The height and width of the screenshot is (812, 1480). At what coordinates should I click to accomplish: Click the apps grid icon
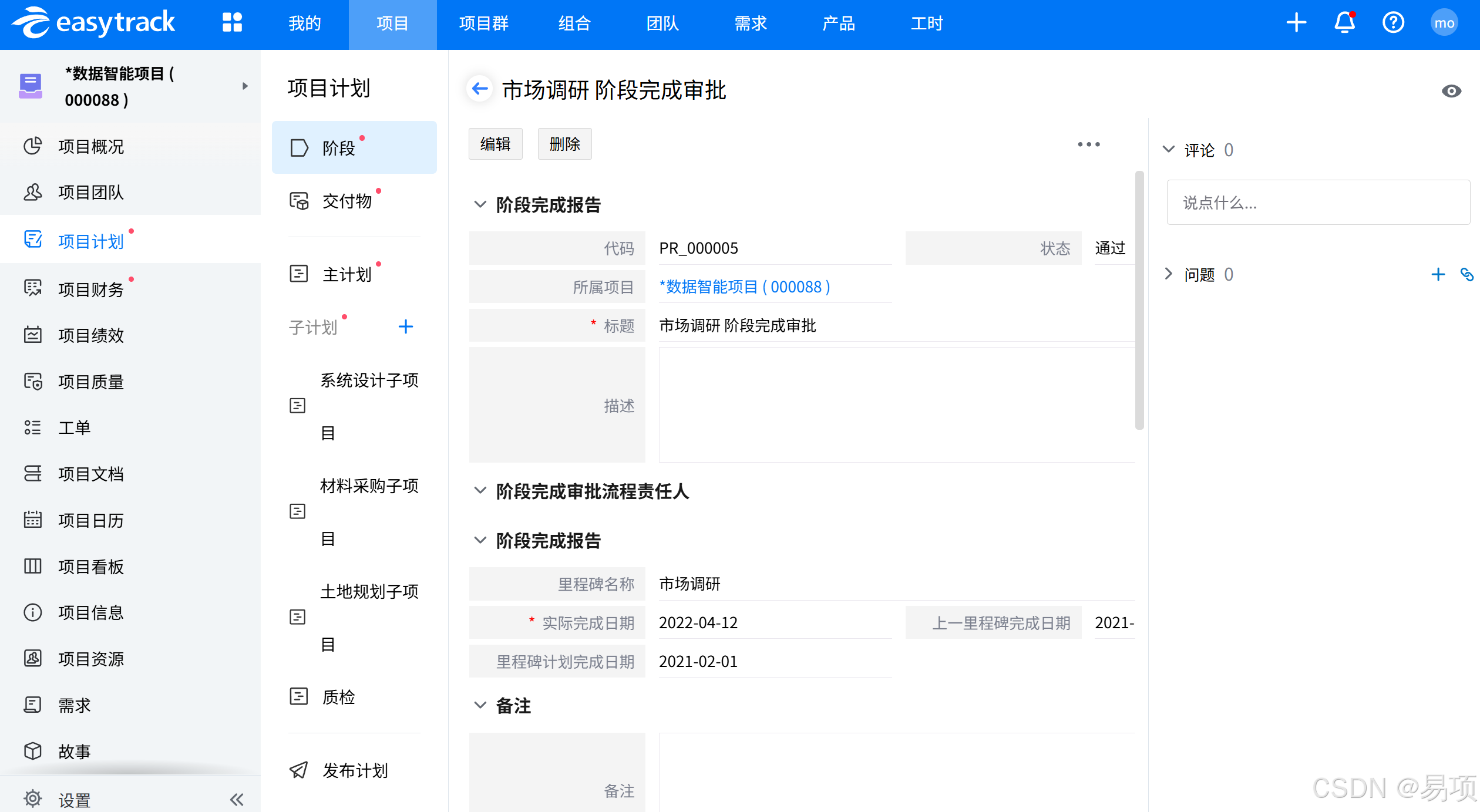pos(232,23)
